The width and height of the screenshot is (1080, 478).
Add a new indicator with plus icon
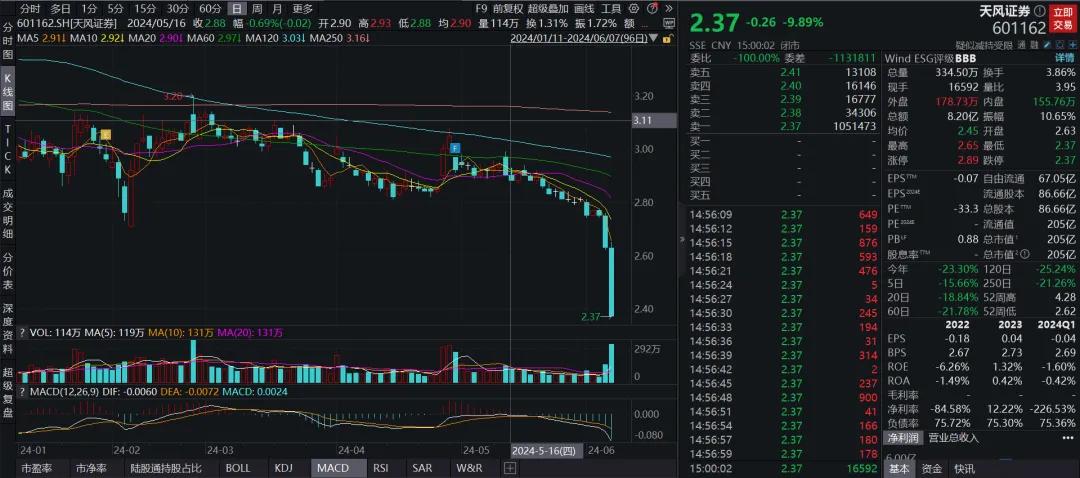tap(510, 468)
